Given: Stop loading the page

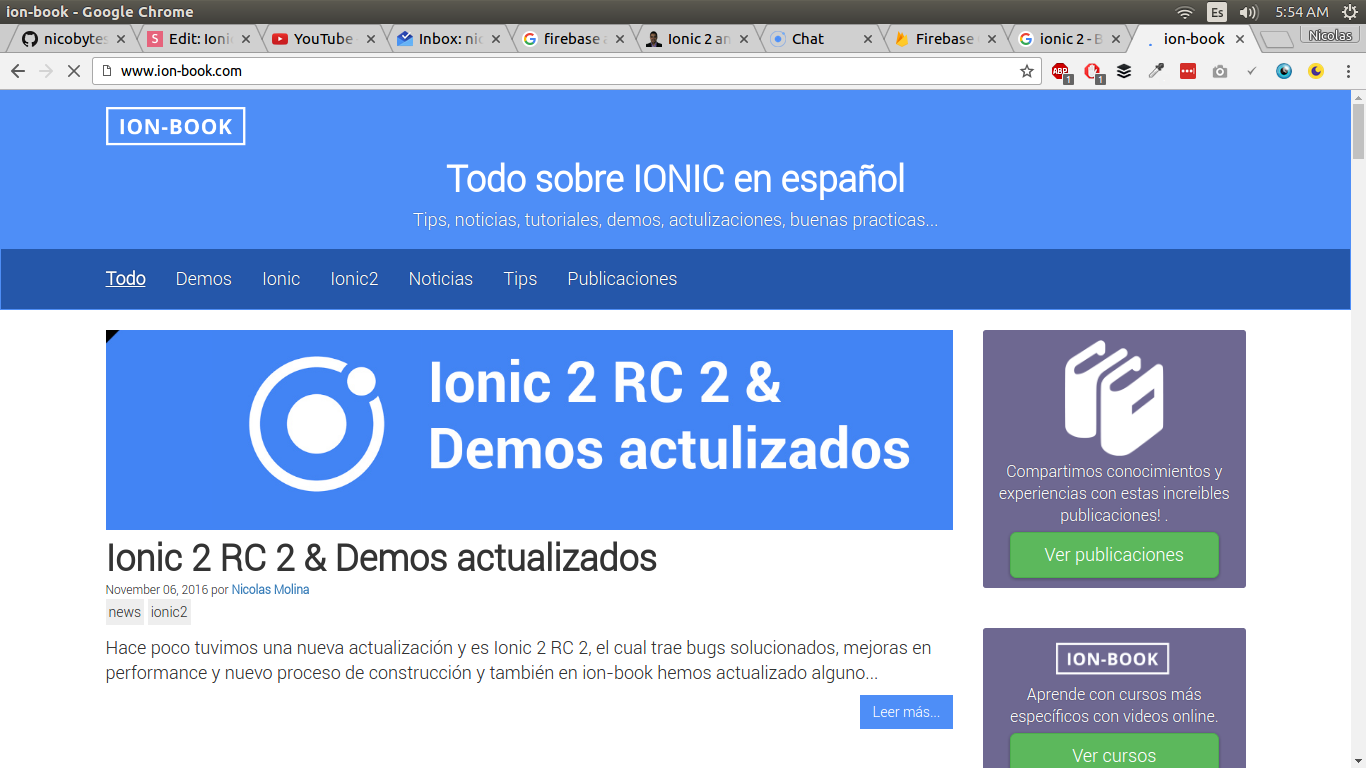Looking at the screenshot, I should tap(74, 71).
